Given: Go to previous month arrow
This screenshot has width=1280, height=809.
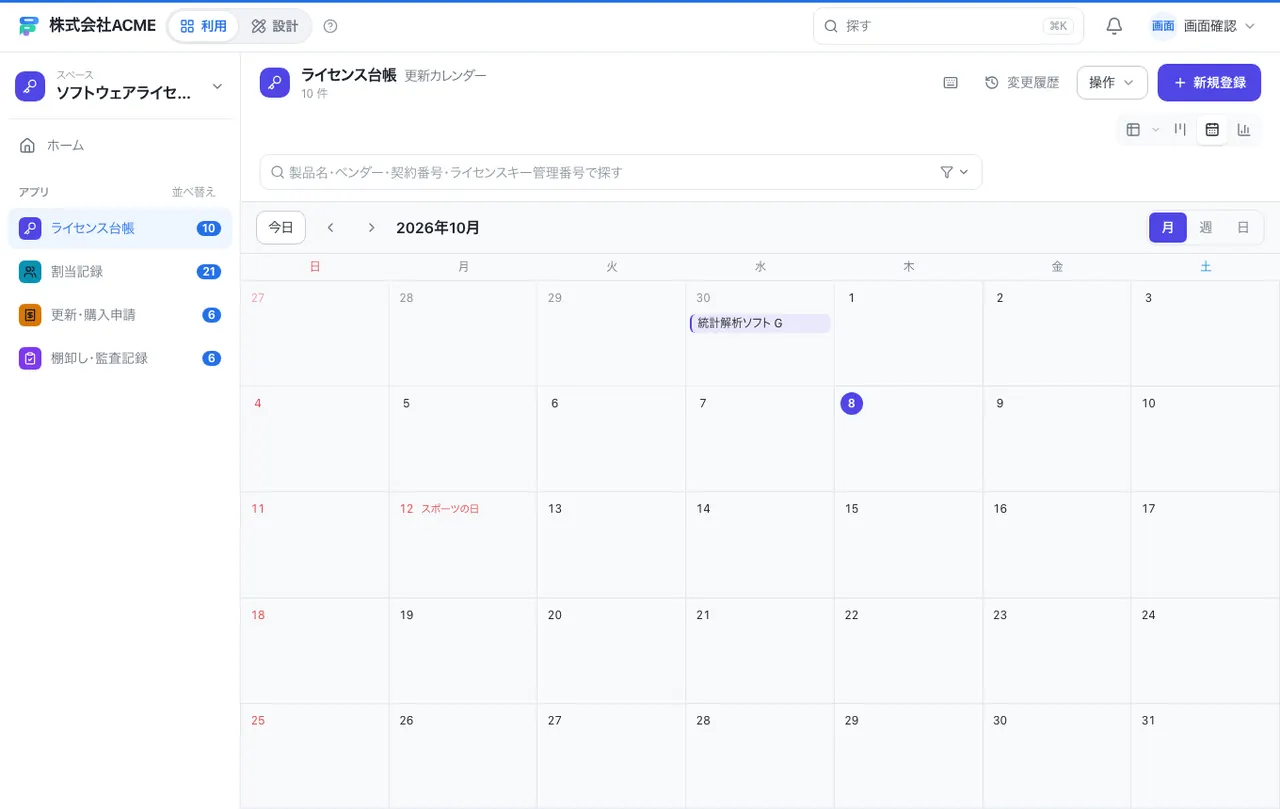Looking at the screenshot, I should point(331,228).
